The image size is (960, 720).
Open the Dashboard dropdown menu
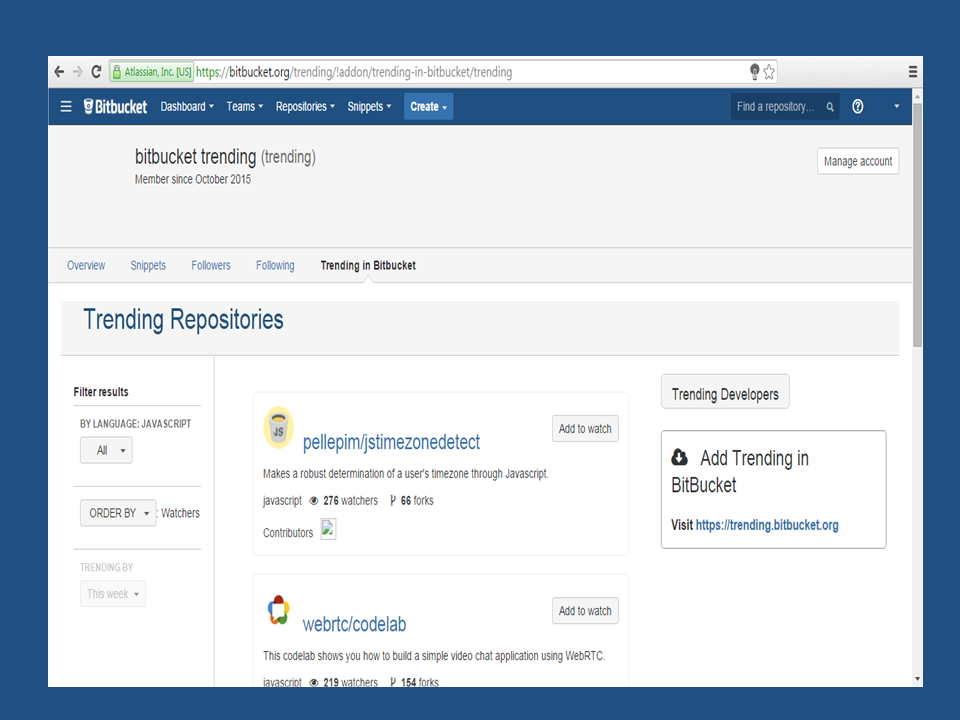click(x=187, y=107)
